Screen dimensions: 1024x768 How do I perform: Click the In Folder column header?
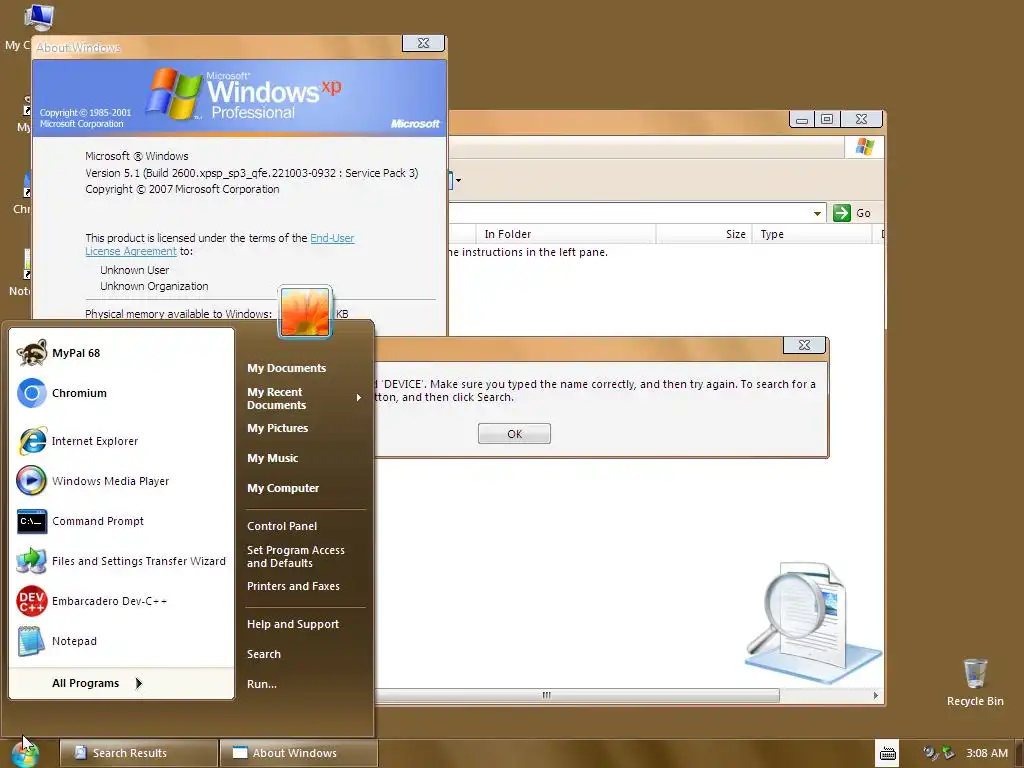pyautogui.click(x=567, y=234)
